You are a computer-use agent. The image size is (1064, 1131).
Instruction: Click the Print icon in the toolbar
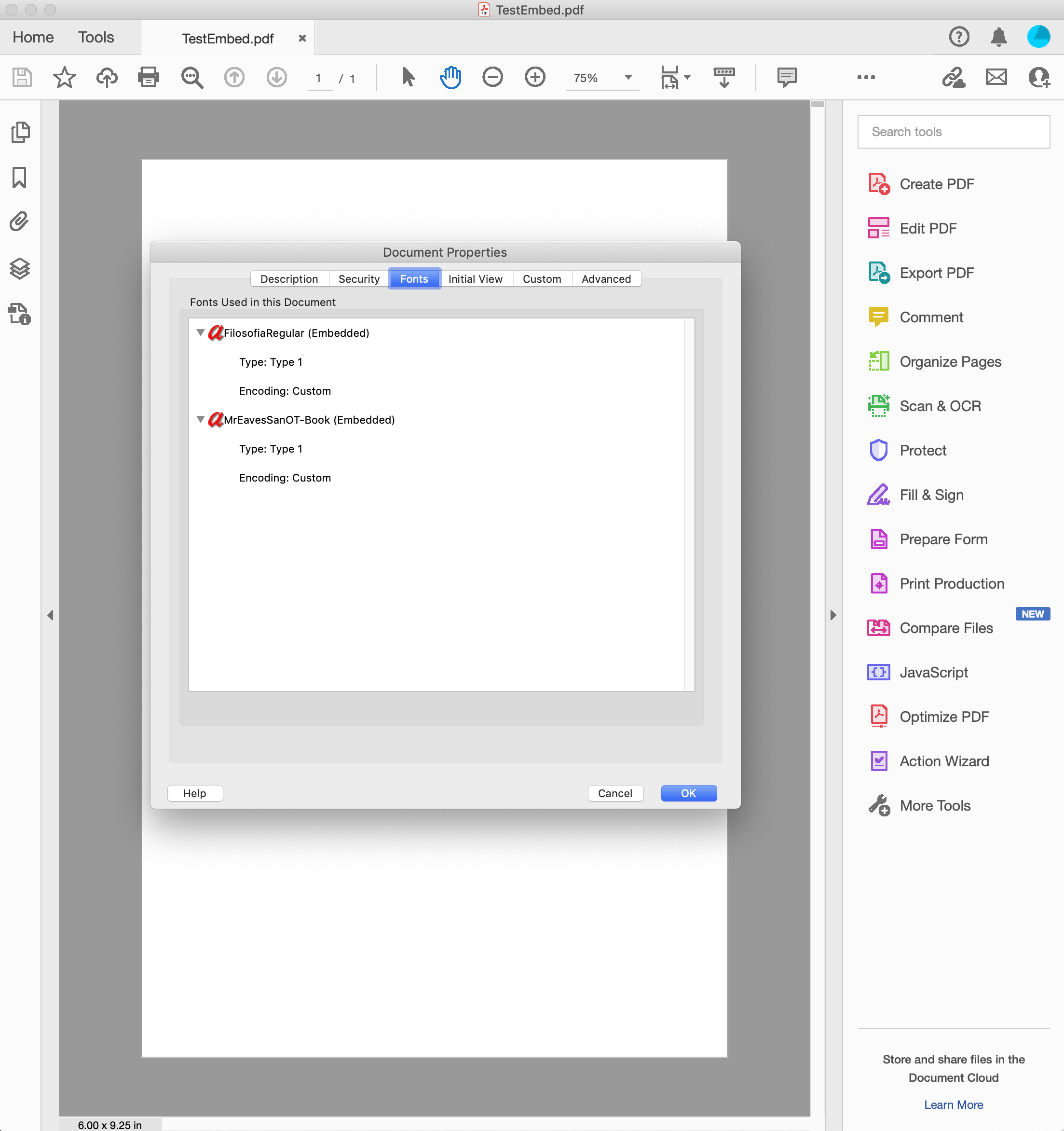coord(148,77)
